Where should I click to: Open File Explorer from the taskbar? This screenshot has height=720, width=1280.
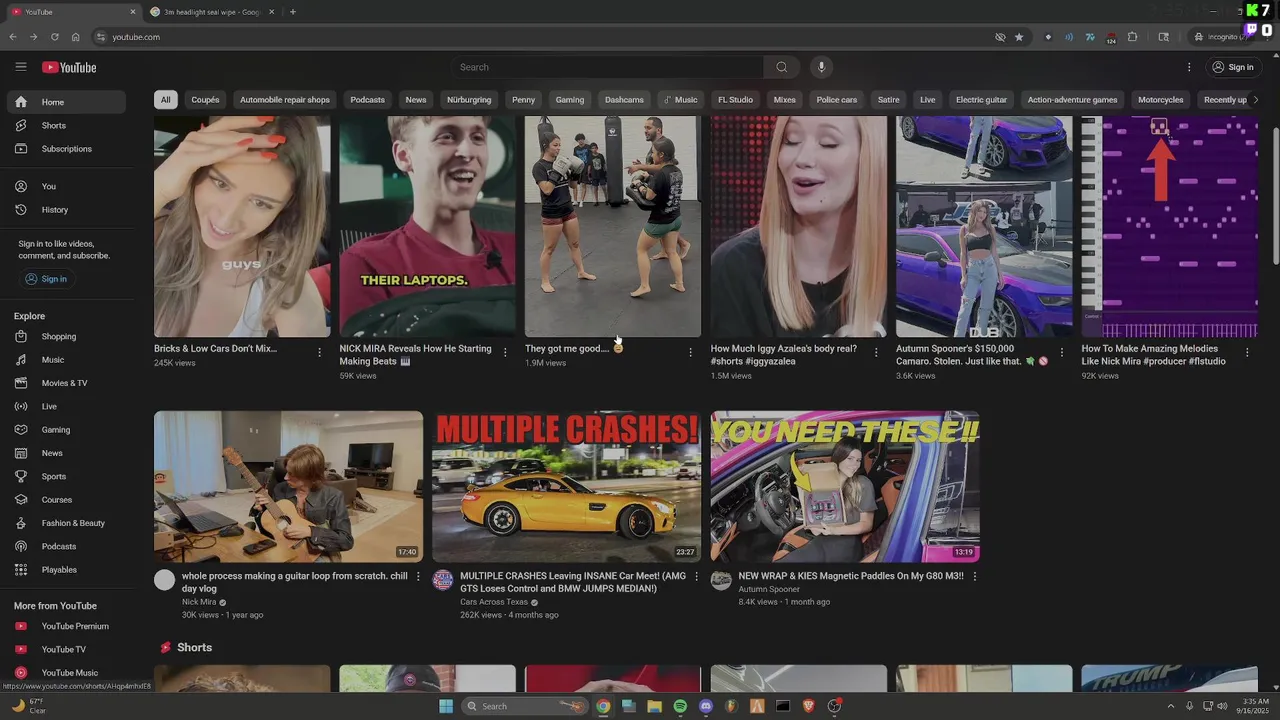654,706
